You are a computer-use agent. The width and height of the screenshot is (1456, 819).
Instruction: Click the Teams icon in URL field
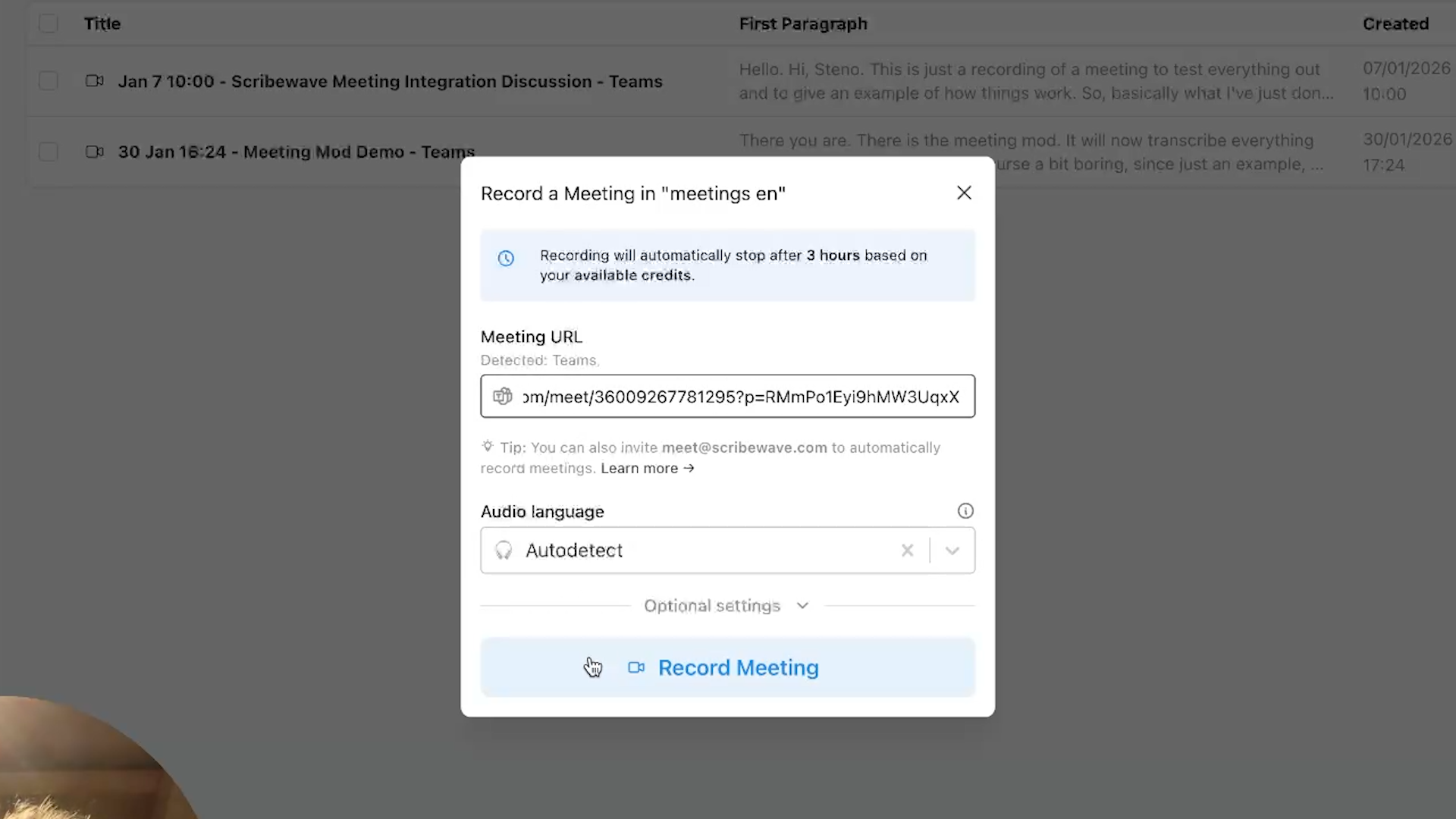coord(503,397)
